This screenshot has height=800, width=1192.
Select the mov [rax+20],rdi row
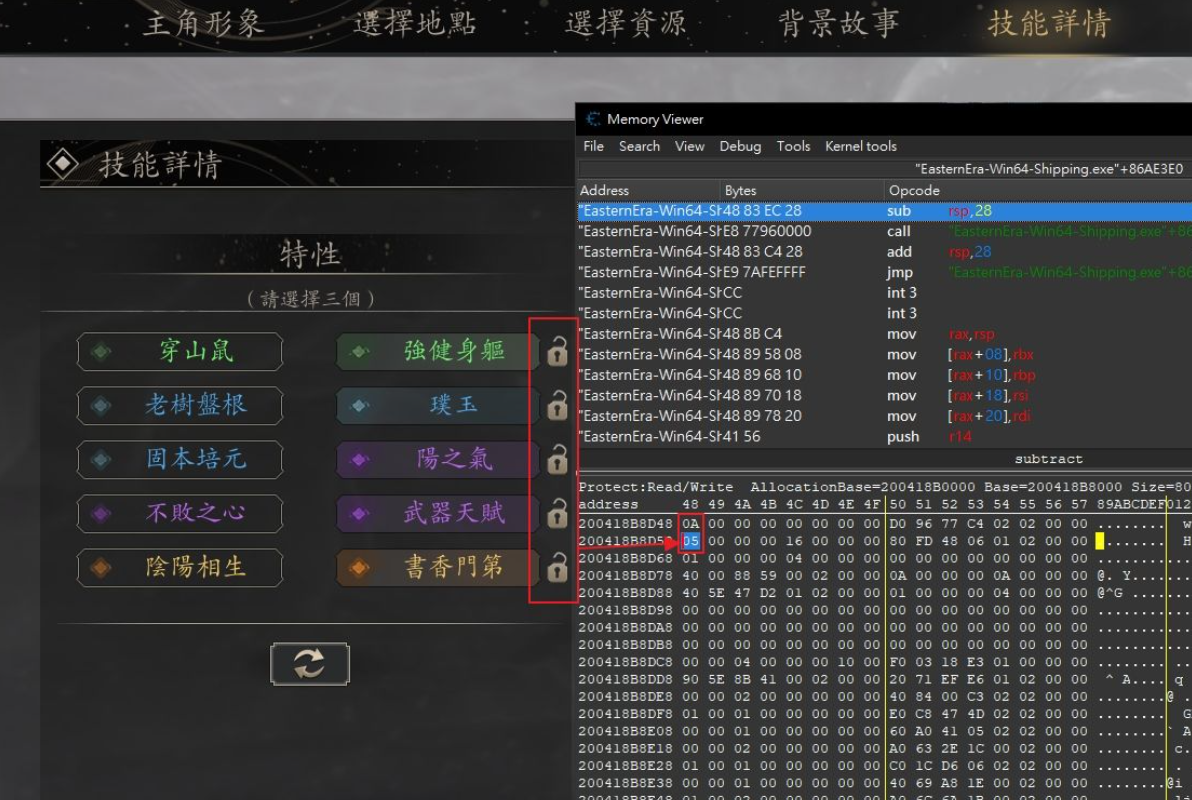pyautogui.click(x=884, y=416)
